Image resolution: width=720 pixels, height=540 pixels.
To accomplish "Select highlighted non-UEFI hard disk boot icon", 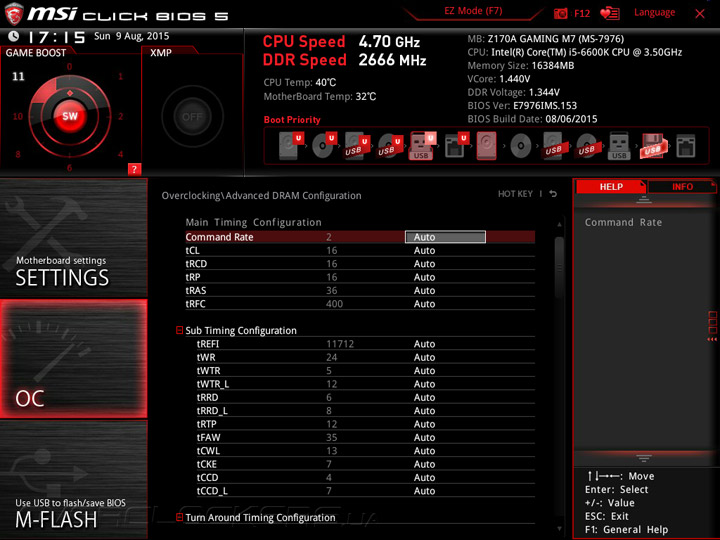I will (x=487, y=146).
